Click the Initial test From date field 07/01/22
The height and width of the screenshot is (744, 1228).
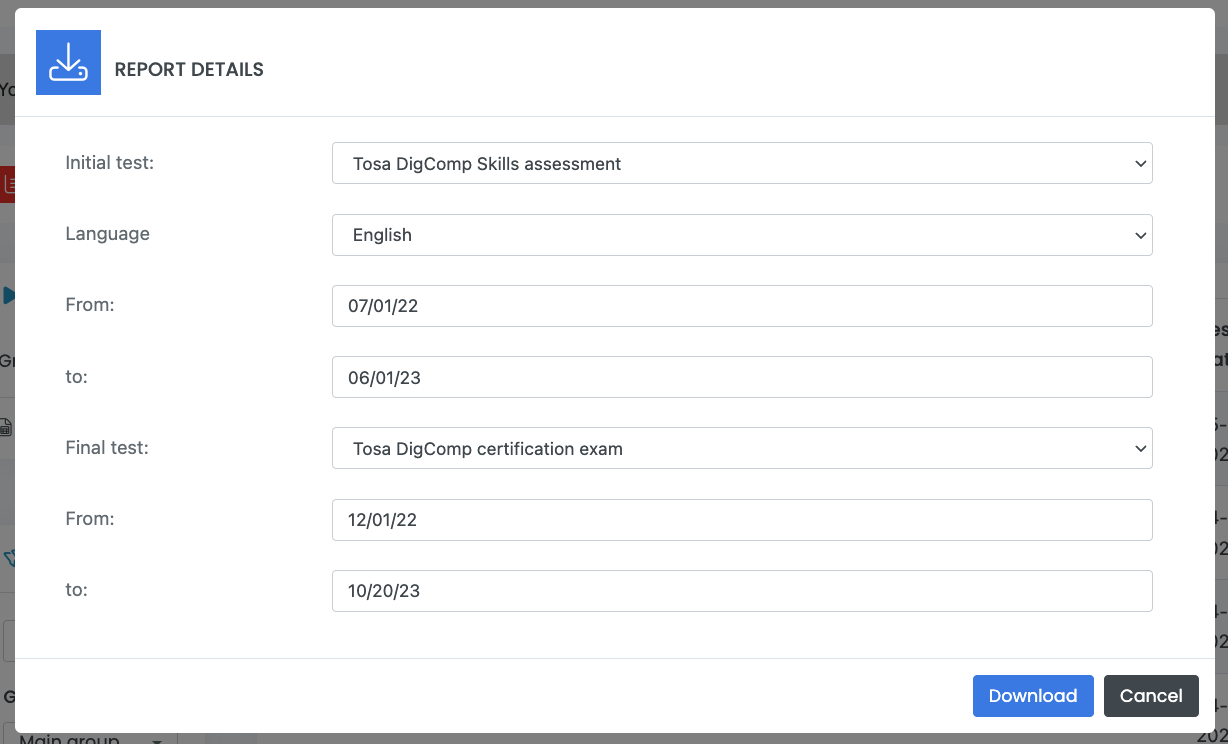coord(742,306)
